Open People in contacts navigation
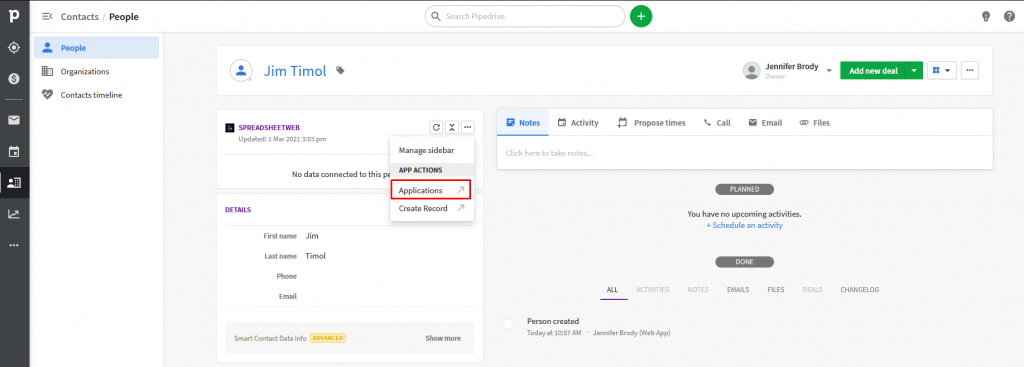 97,48
